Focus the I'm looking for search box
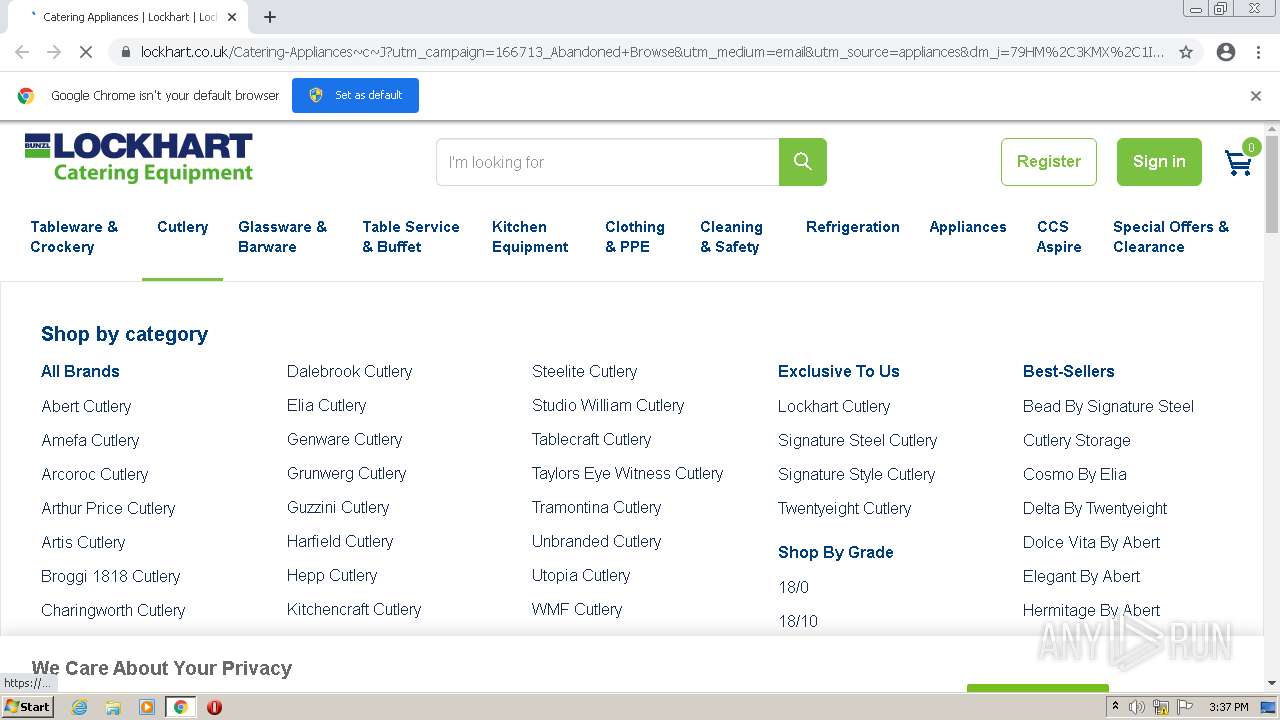Screen dimensions: 1280x720 point(608,162)
